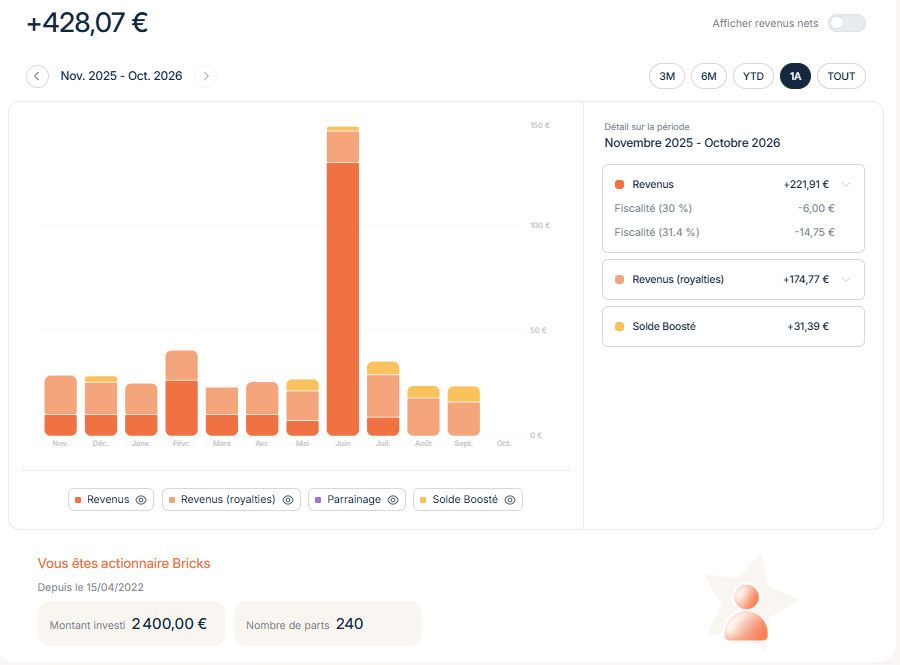Click Depuis le 15/04/2022 text
The image size is (900, 665).
coord(91,588)
